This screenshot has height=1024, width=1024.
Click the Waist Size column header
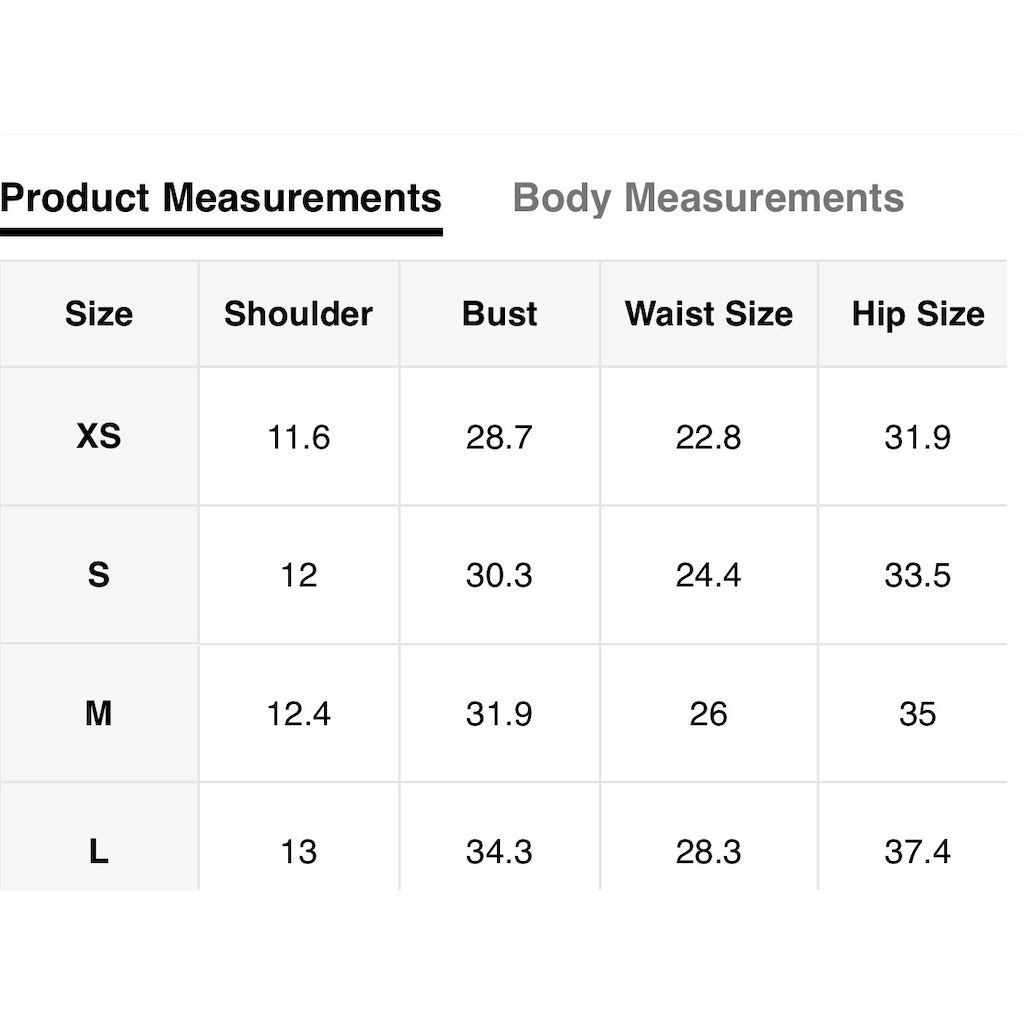[709, 314]
